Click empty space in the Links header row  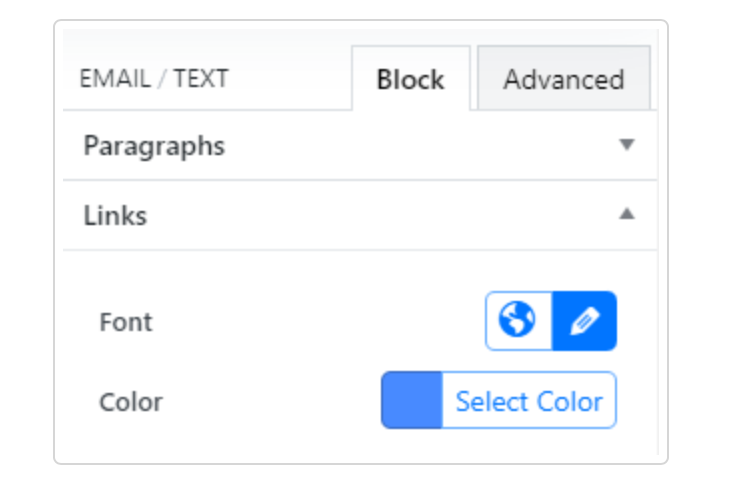(x=380, y=215)
